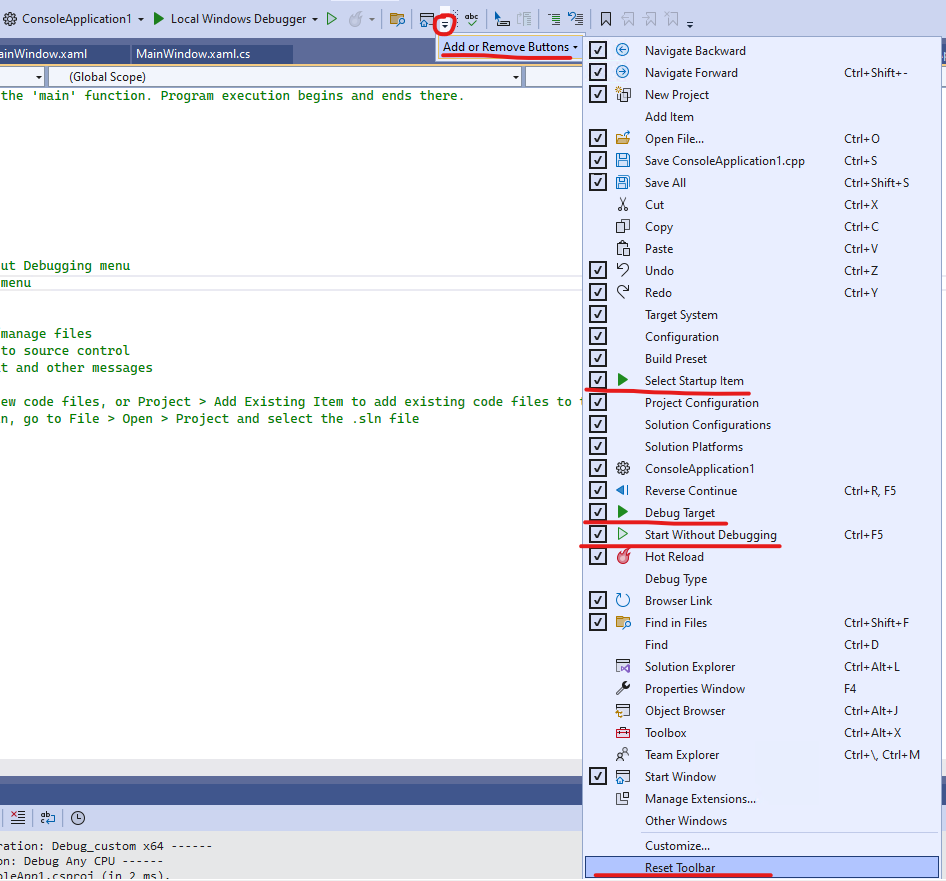Toggle the Start Without Debugging checkbox
The width and height of the screenshot is (946, 881).
(x=598, y=535)
